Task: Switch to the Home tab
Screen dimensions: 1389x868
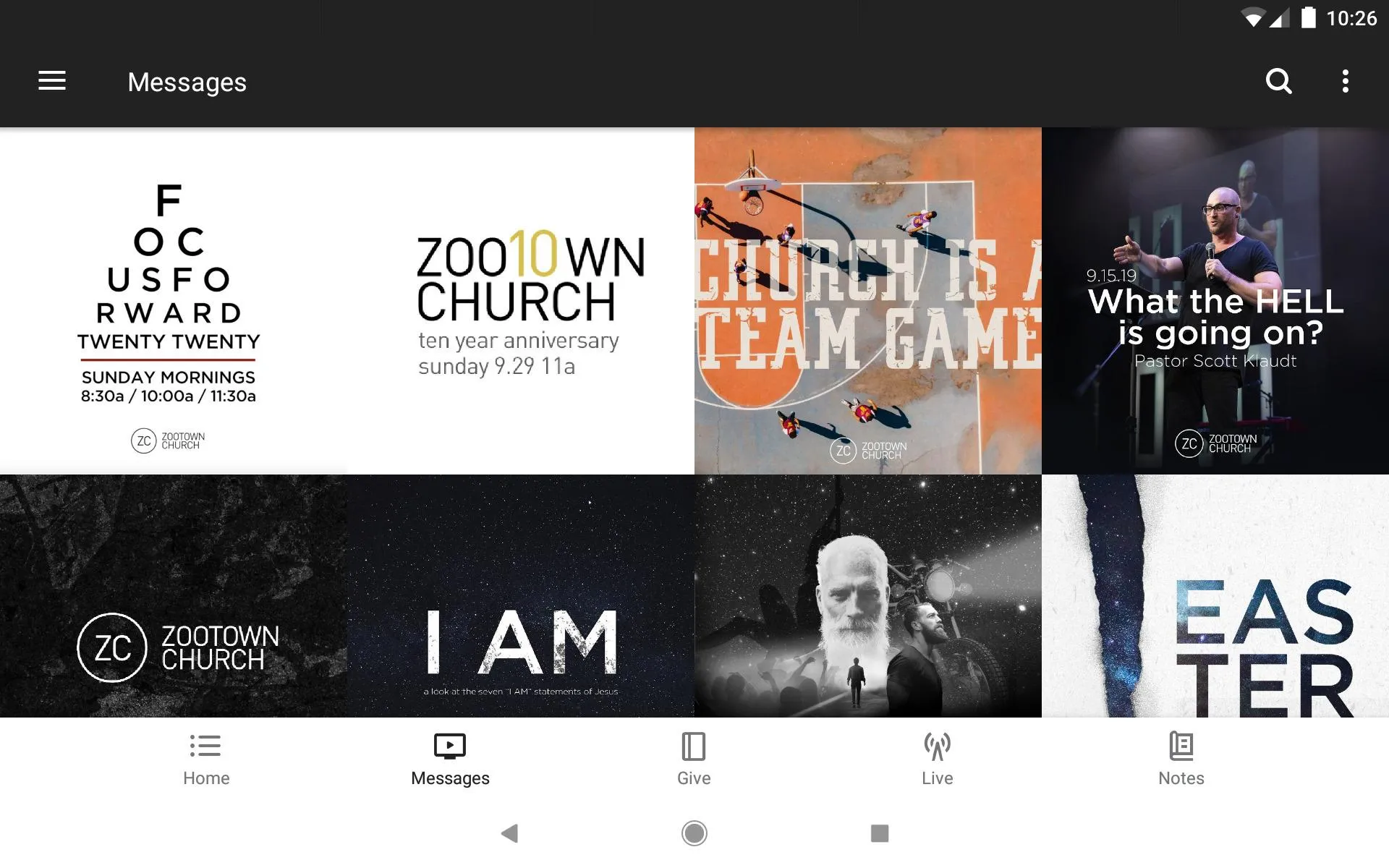Action: point(205,759)
